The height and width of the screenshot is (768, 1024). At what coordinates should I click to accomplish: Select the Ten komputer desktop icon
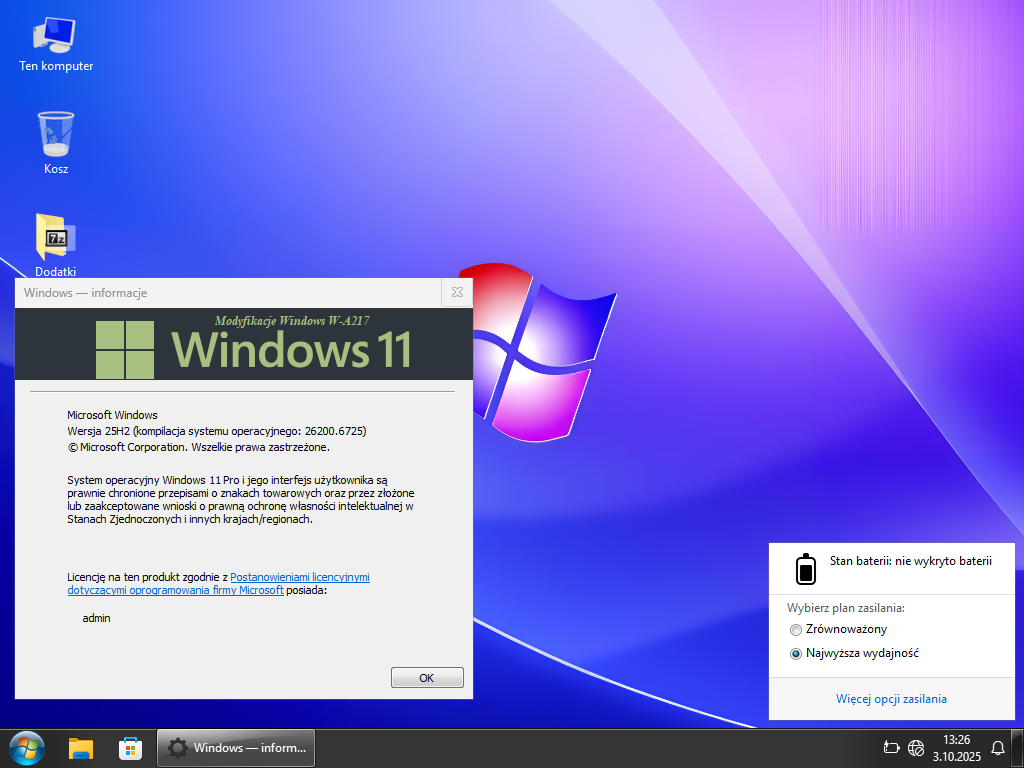pyautogui.click(x=56, y=42)
